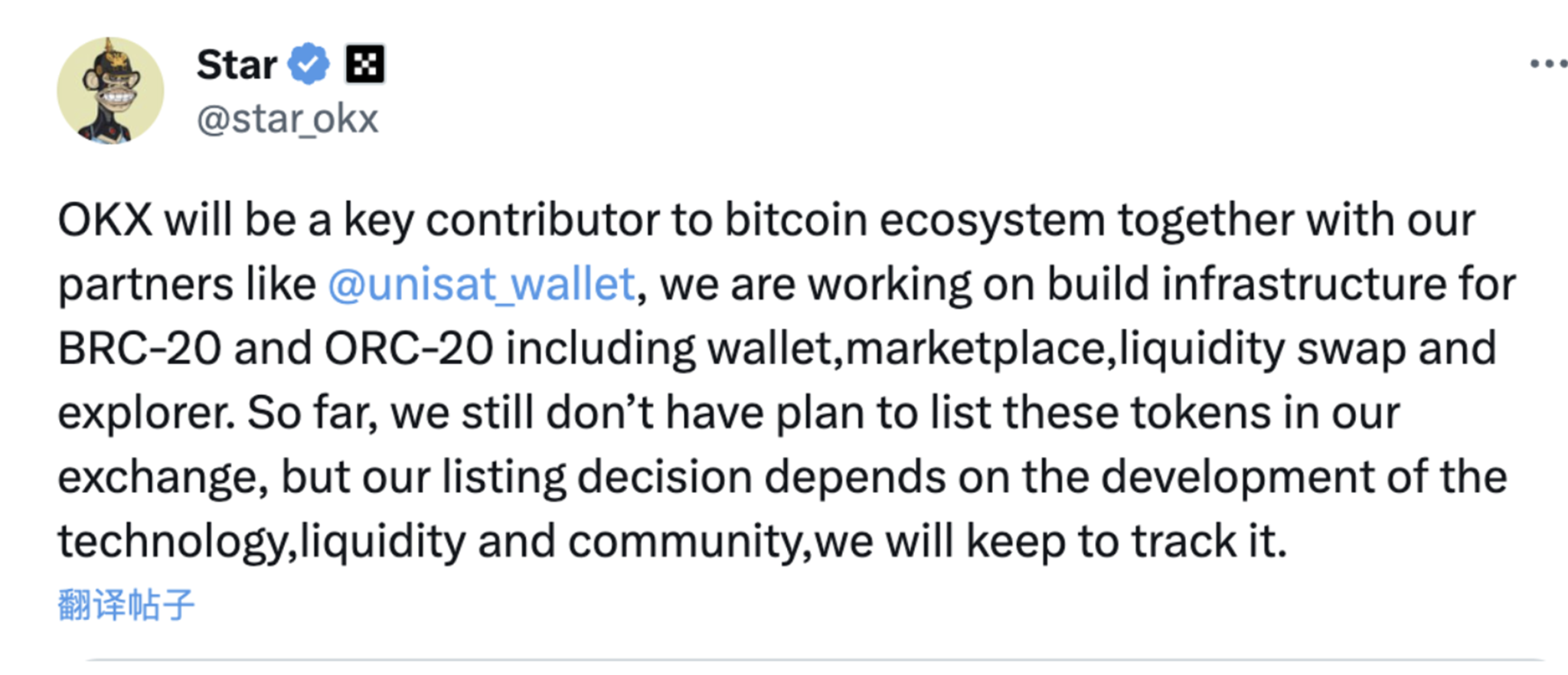Image resolution: width=1568 pixels, height=675 pixels.
Task: Click ORC-20 in the tweet text
Action: pyautogui.click(x=408, y=349)
